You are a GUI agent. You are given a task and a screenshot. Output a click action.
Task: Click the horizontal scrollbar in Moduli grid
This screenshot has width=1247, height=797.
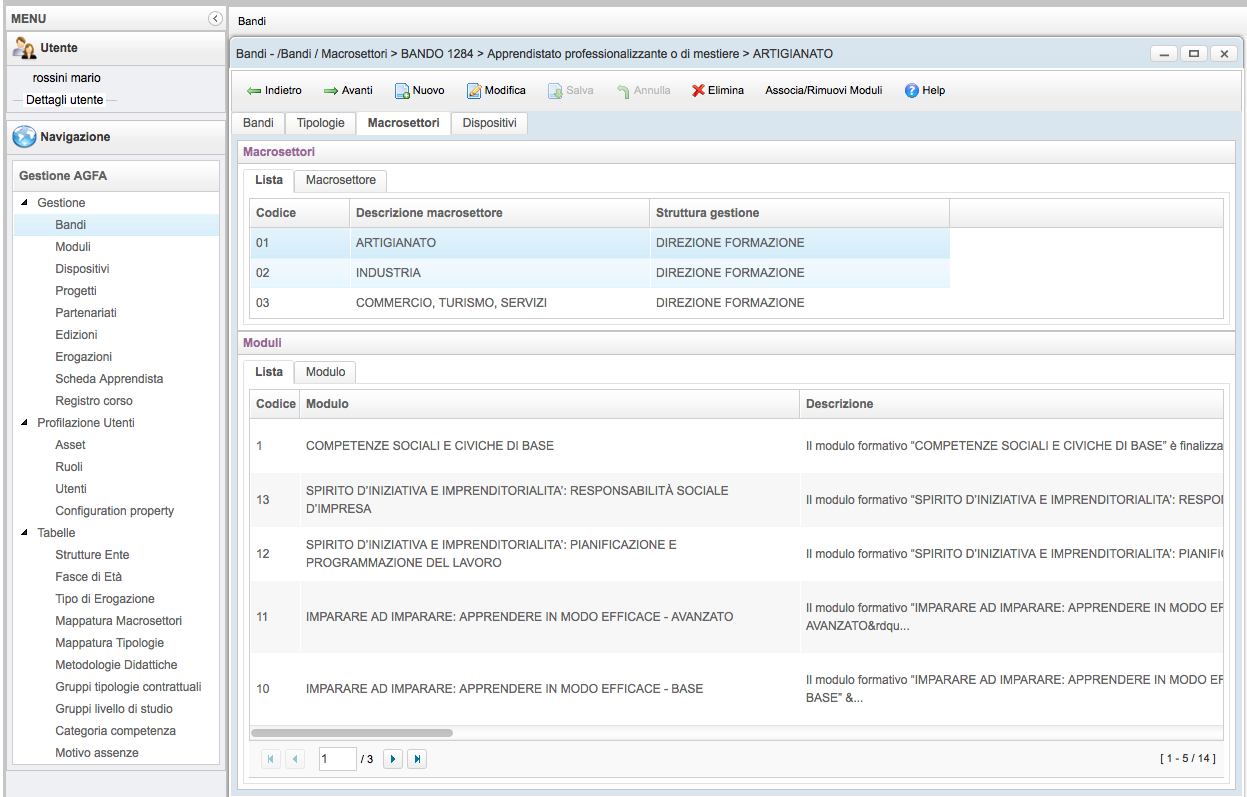tap(351, 733)
